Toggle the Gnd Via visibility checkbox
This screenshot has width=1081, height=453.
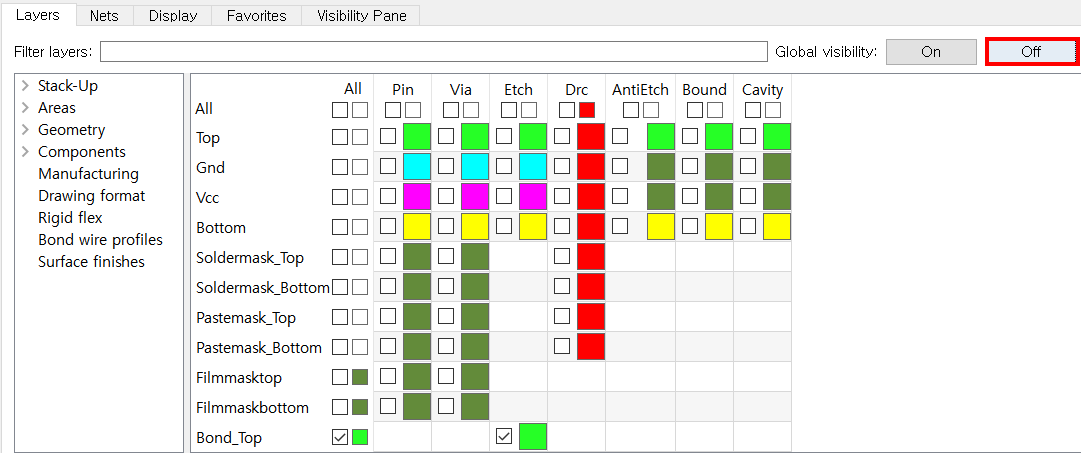point(446,166)
